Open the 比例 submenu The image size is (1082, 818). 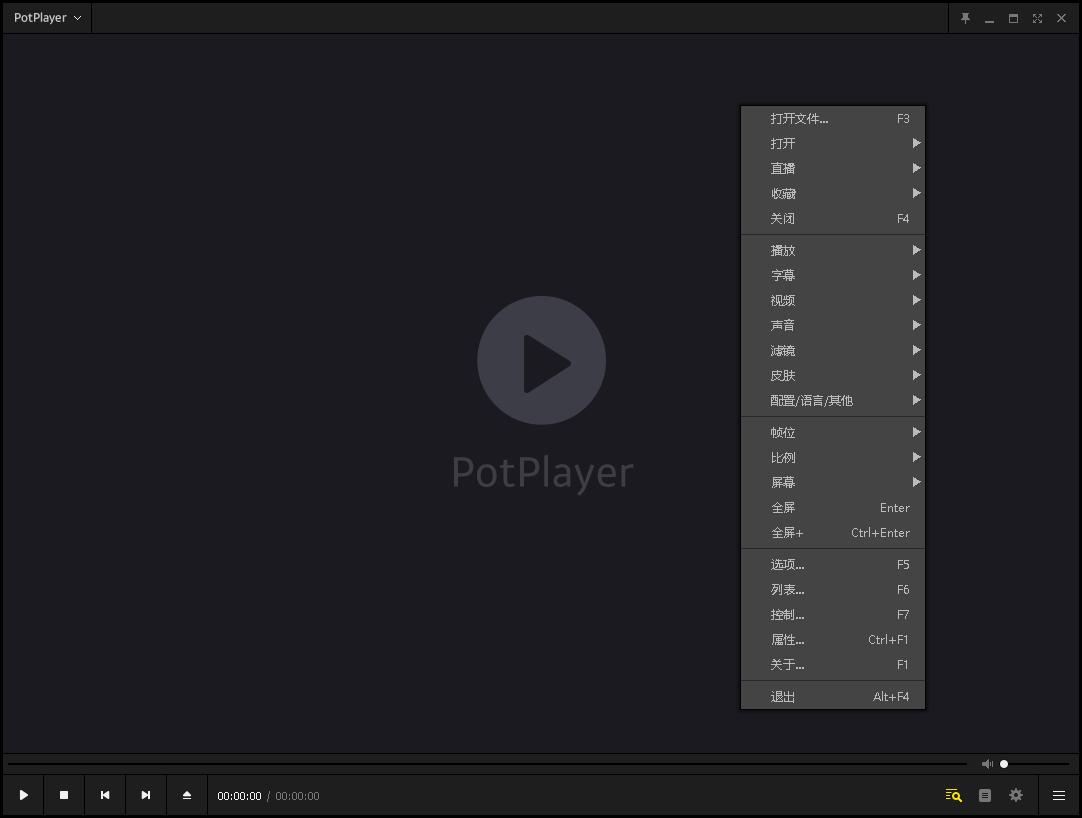[x=833, y=458]
